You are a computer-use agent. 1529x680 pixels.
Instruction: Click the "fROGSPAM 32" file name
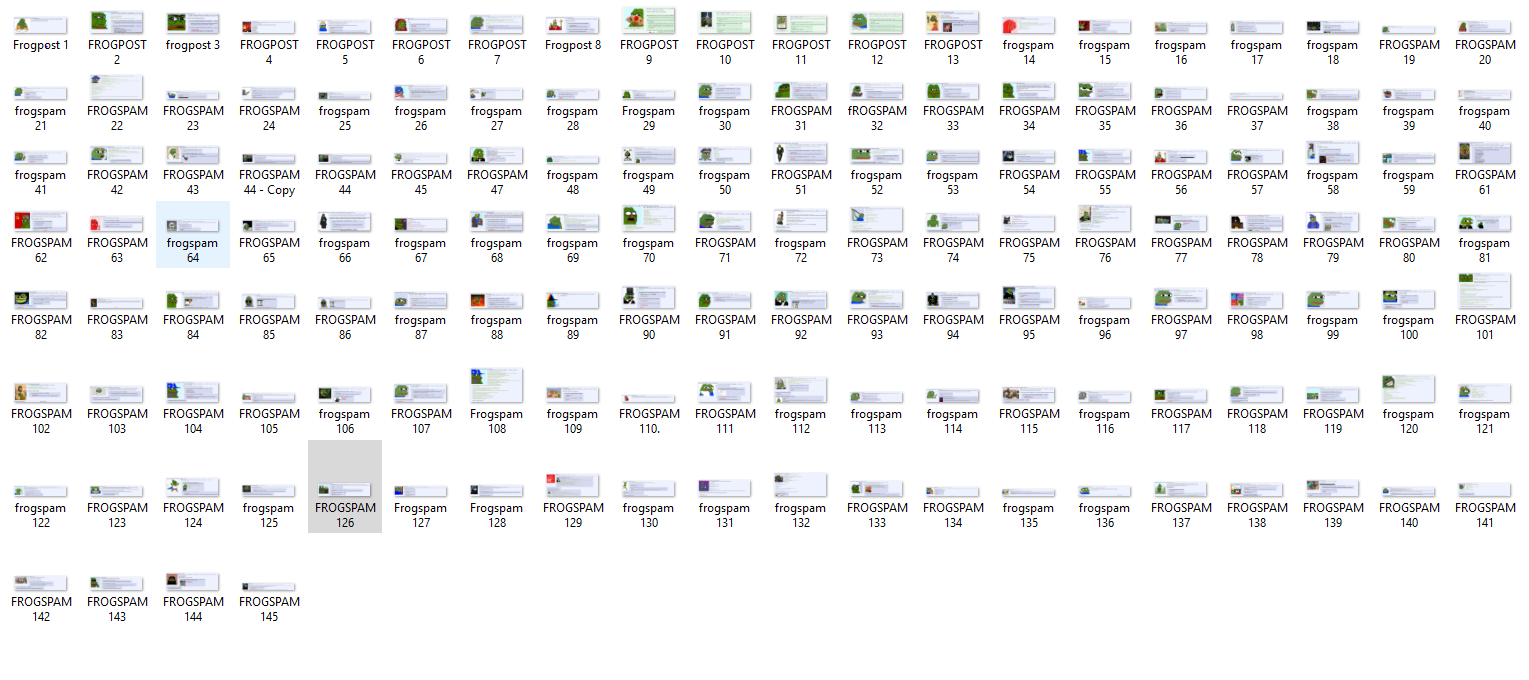pyautogui.click(x=877, y=119)
